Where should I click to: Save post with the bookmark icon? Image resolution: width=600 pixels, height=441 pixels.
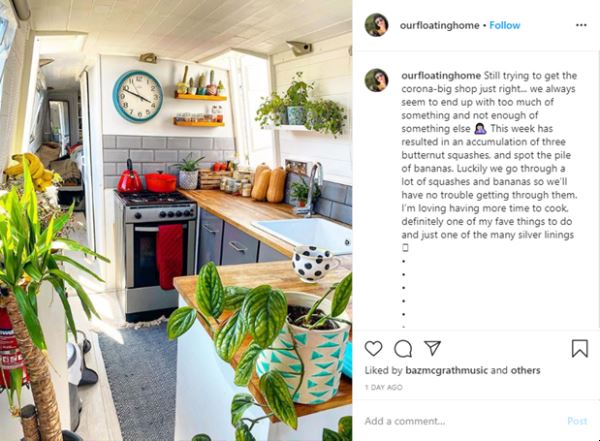580,348
